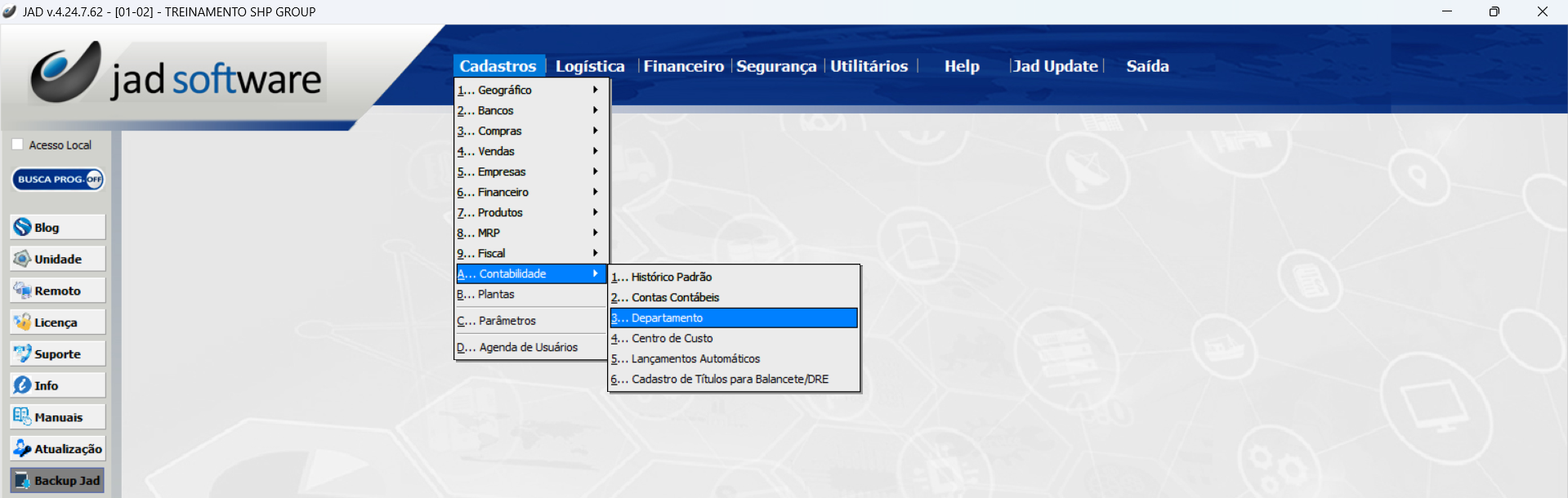
Task: Open the Unidade sidebar icon
Action: [57, 259]
